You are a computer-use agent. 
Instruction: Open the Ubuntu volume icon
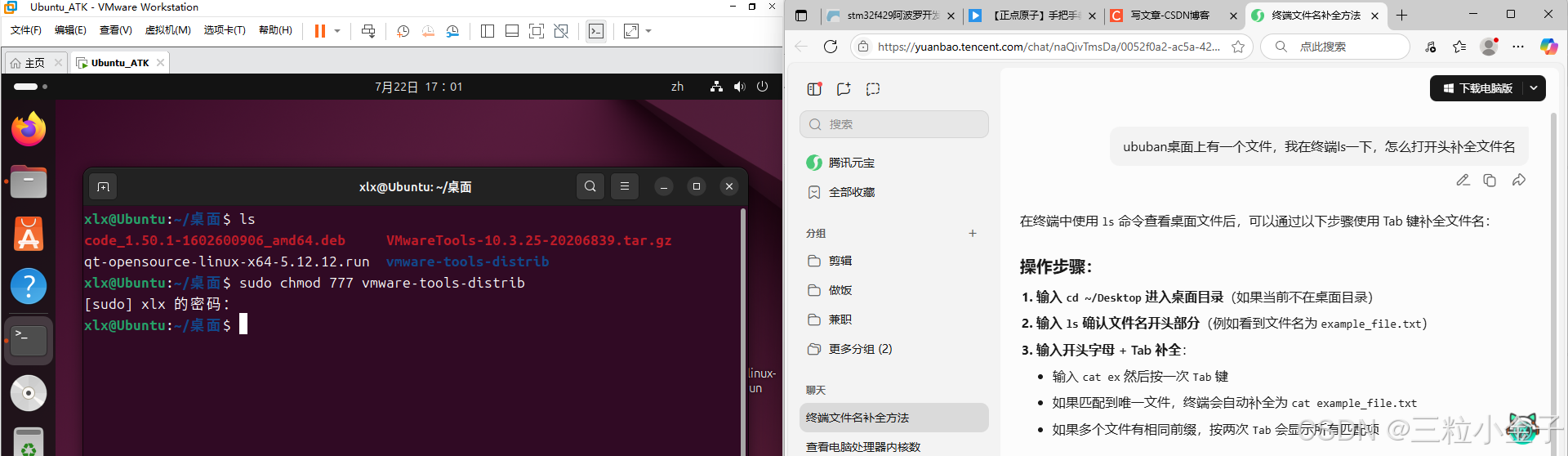(739, 87)
